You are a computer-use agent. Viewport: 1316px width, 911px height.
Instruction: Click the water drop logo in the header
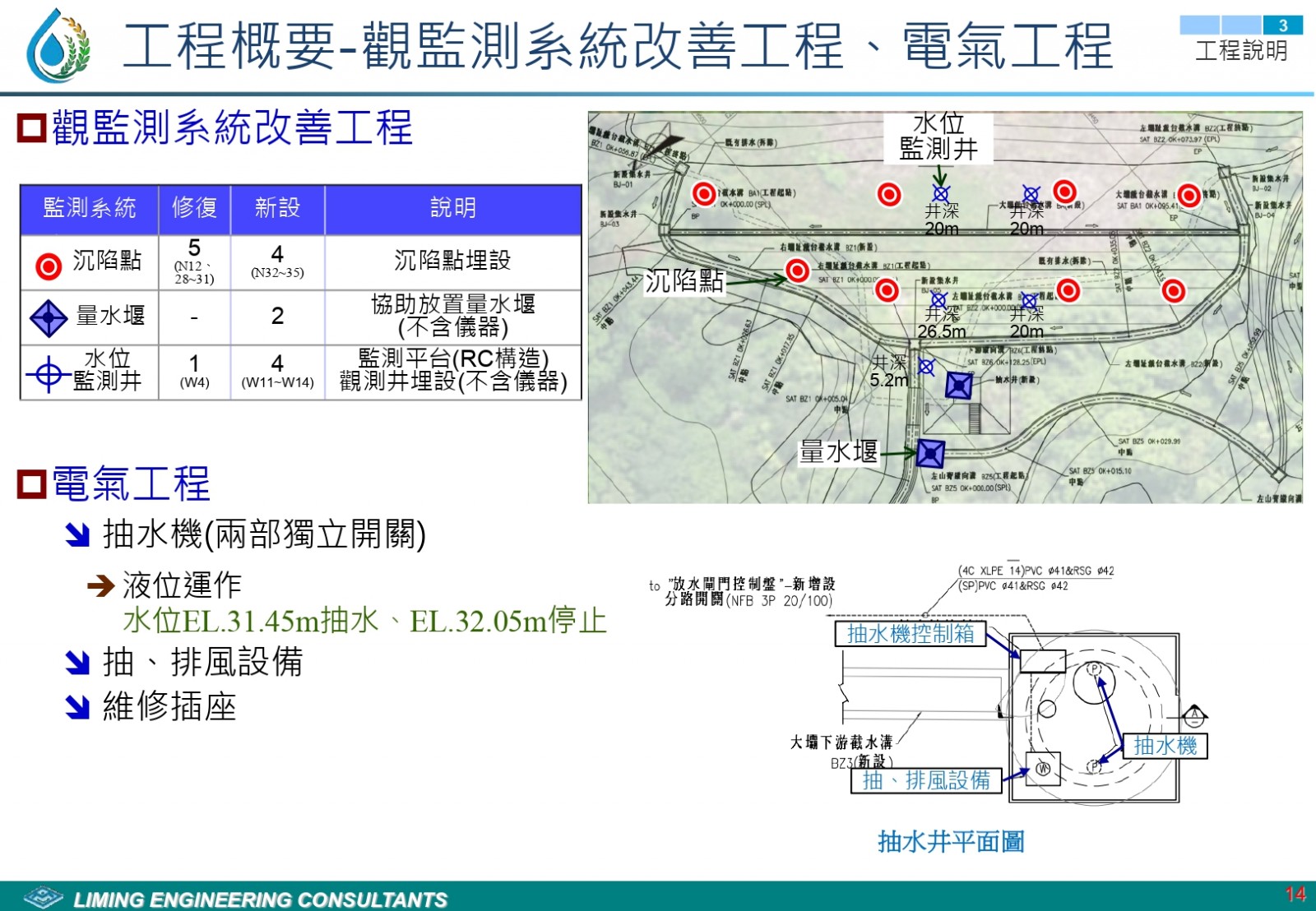pos(57,47)
